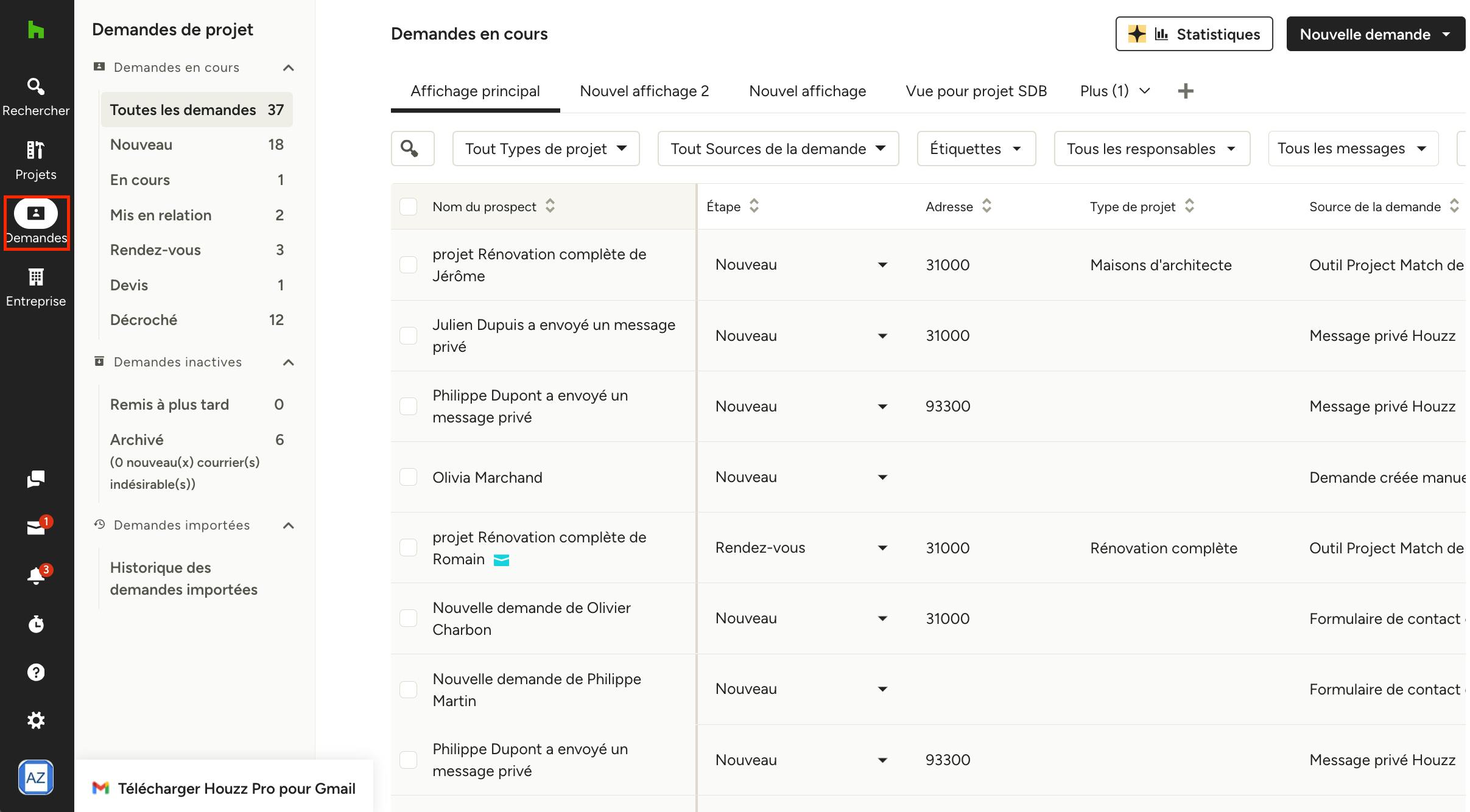Check the projet Rénovation complète de Jérôme row

tap(408, 265)
